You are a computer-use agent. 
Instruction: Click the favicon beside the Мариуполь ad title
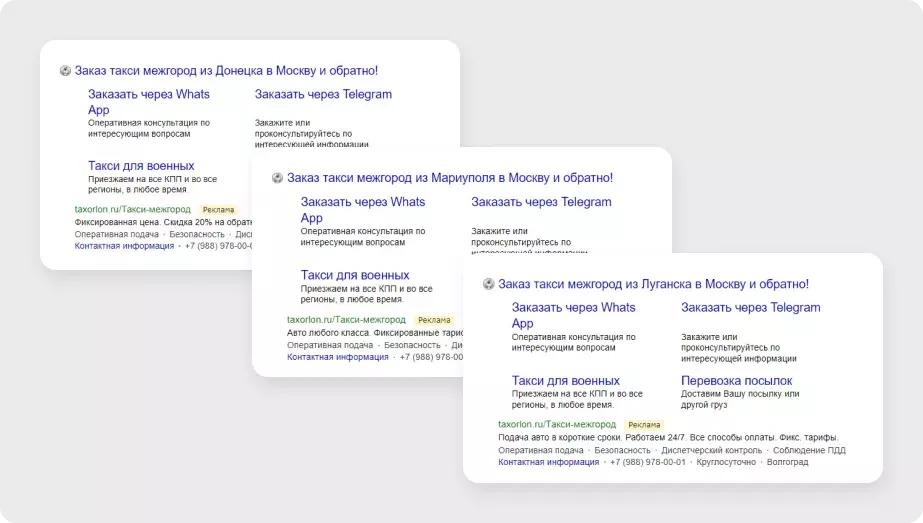click(x=277, y=178)
